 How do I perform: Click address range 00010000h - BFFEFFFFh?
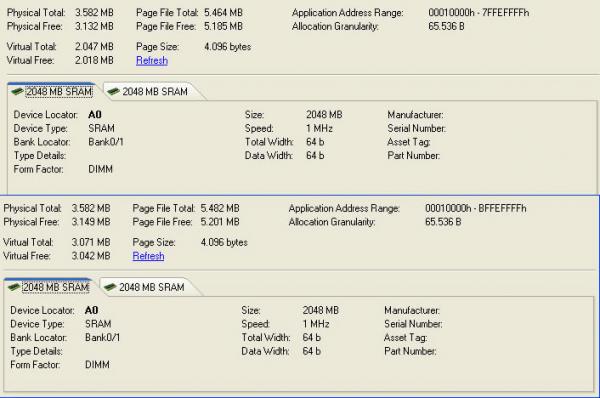pyautogui.click(x=476, y=208)
